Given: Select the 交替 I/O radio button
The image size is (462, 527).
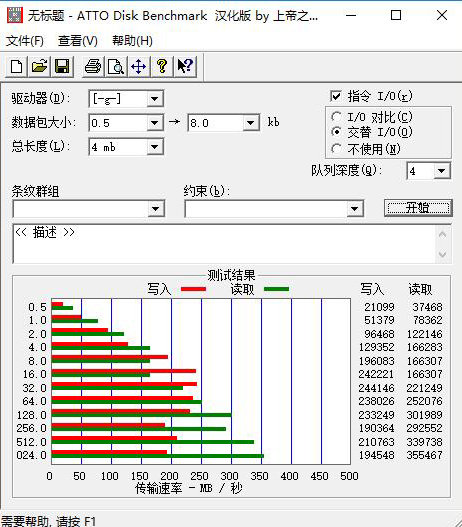Looking at the screenshot, I should click(x=336, y=132).
